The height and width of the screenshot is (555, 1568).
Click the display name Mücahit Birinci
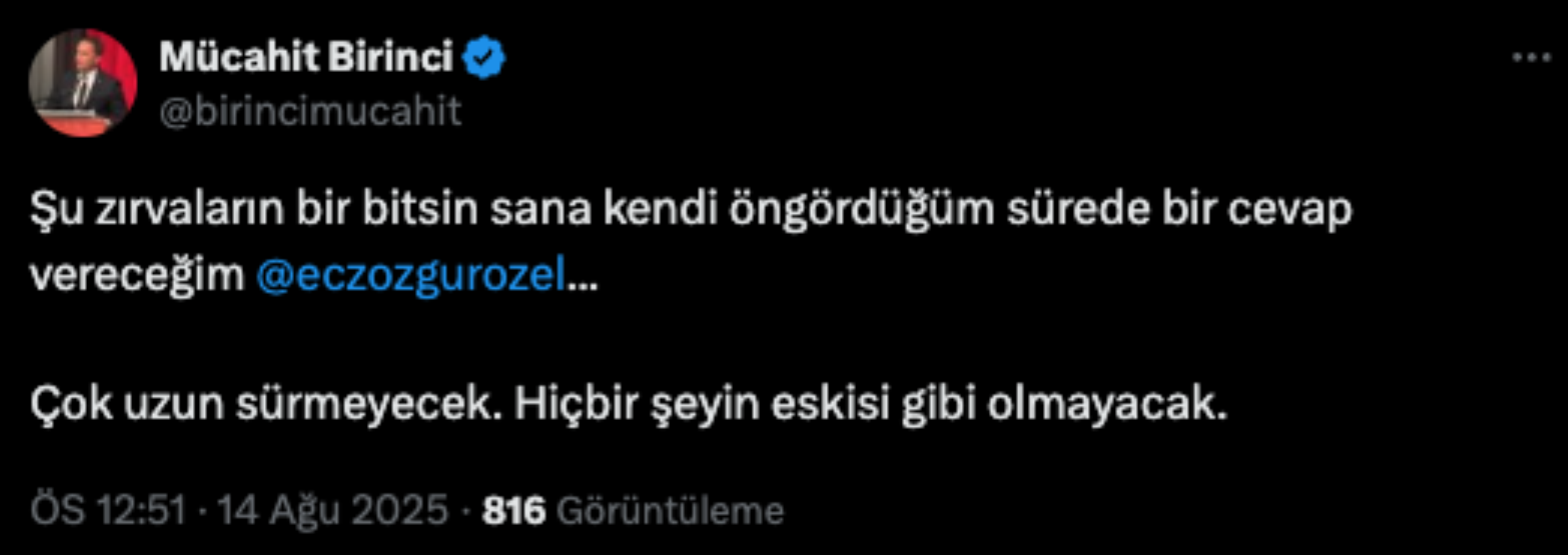click(306, 57)
